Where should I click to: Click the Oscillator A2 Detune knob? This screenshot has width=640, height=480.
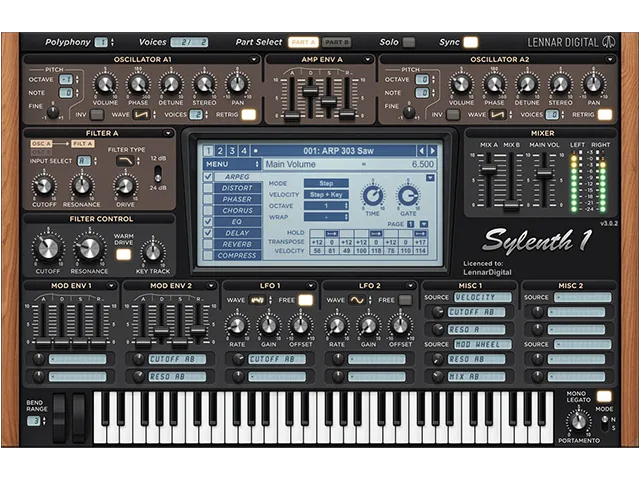527,85
